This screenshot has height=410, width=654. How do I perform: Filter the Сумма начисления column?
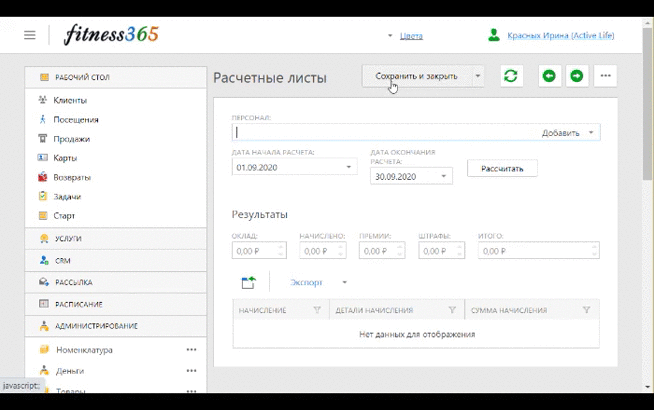(x=586, y=310)
